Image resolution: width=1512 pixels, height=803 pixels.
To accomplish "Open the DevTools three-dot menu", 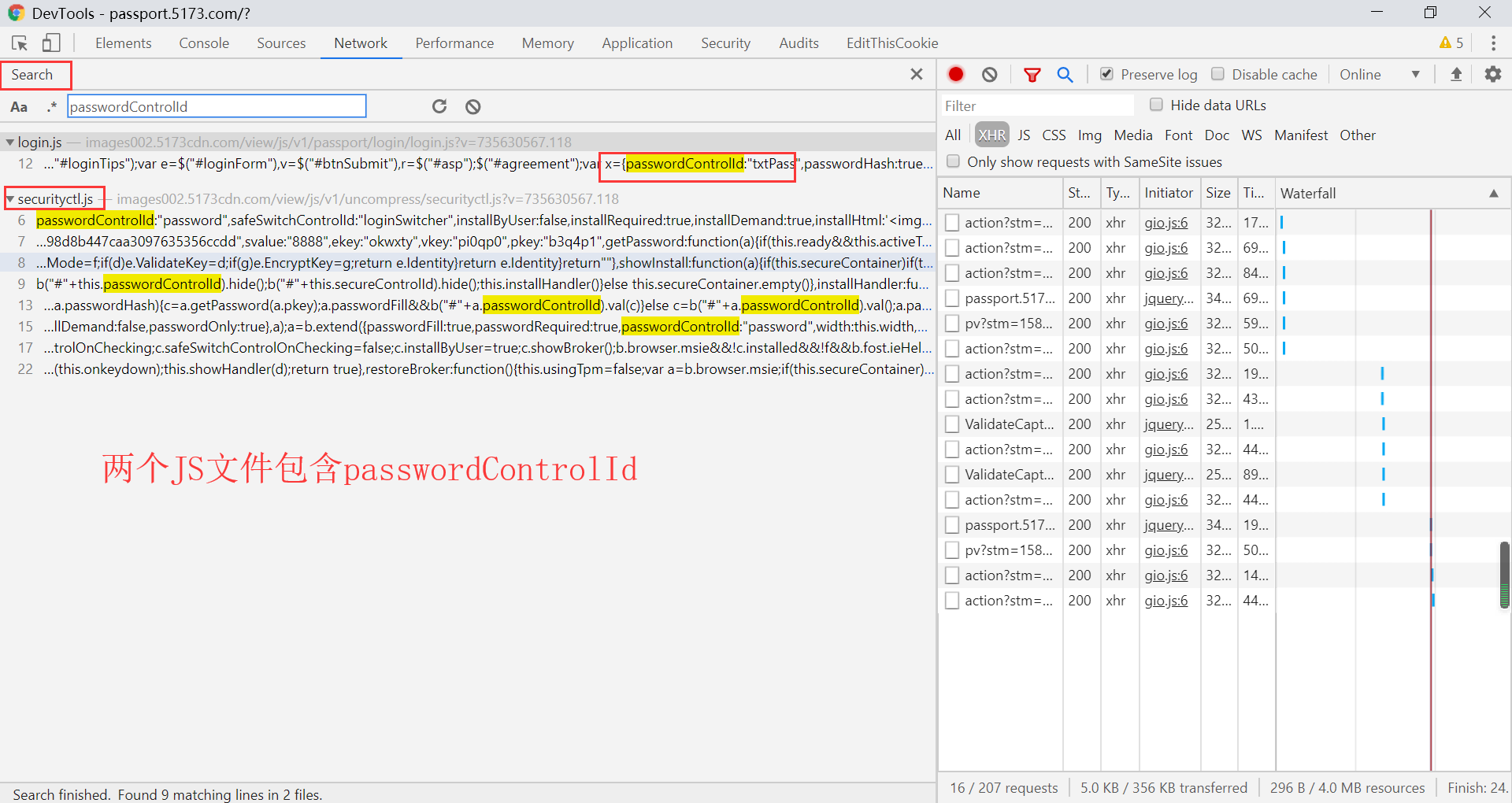I will (x=1493, y=43).
